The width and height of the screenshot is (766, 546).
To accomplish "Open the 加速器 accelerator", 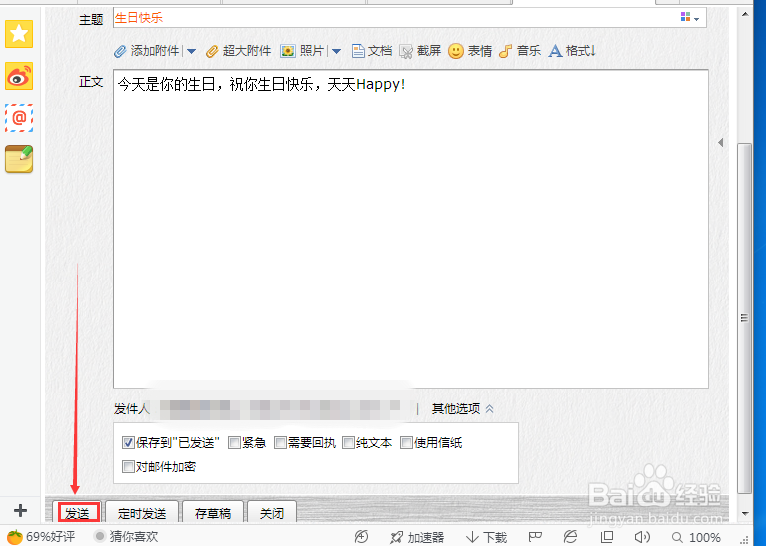I will [x=417, y=537].
